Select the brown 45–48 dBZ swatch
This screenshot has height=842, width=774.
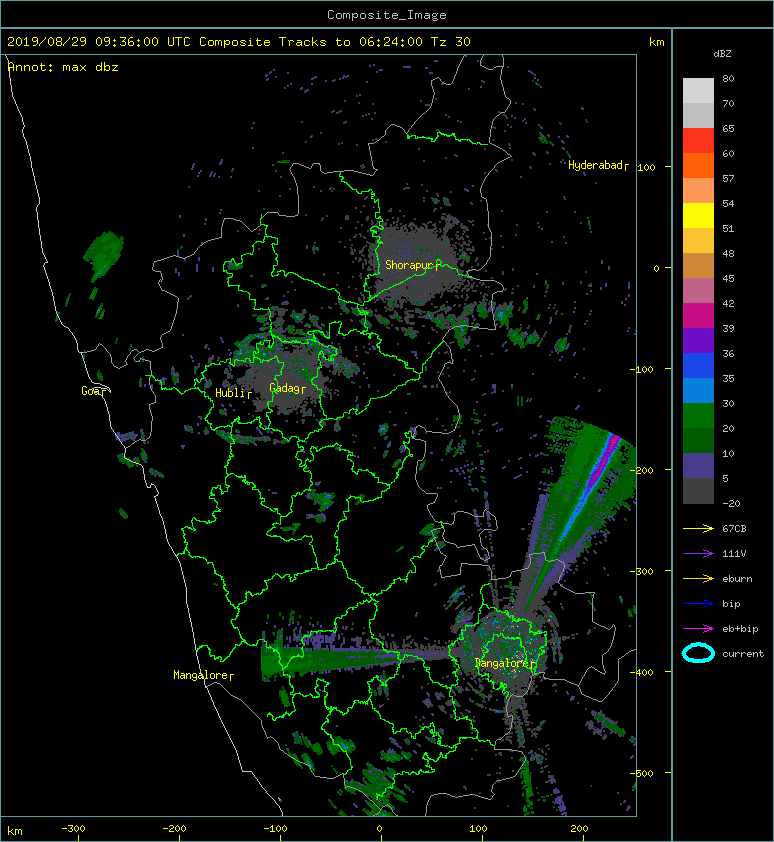coord(698,265)
